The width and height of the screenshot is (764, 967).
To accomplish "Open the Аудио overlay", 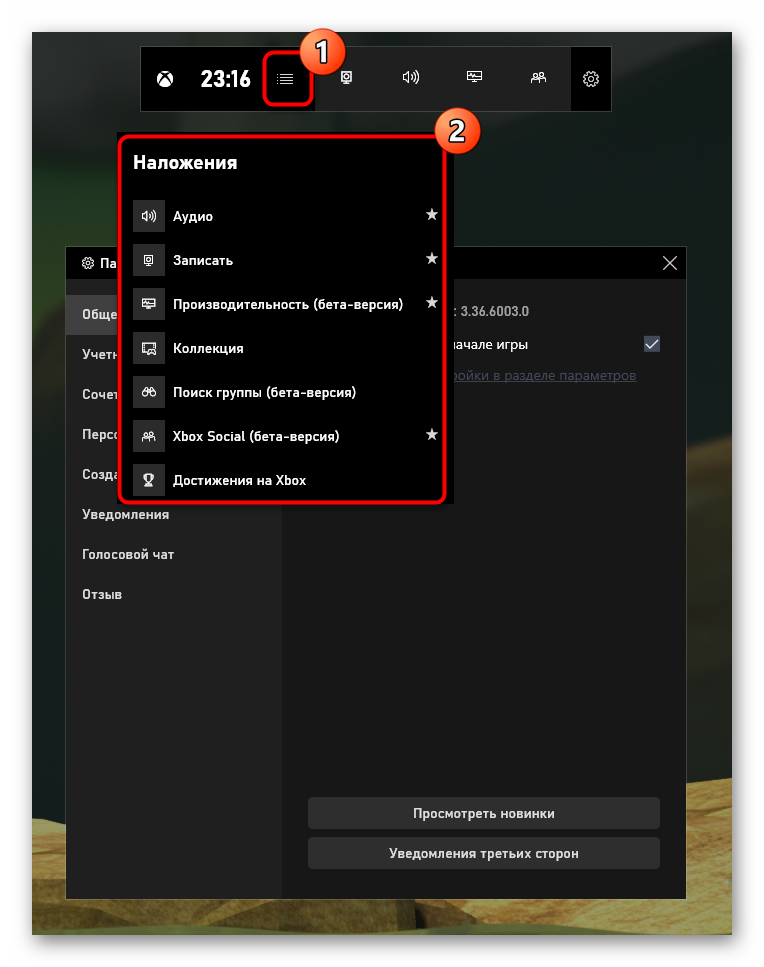I will pos(285,216).
